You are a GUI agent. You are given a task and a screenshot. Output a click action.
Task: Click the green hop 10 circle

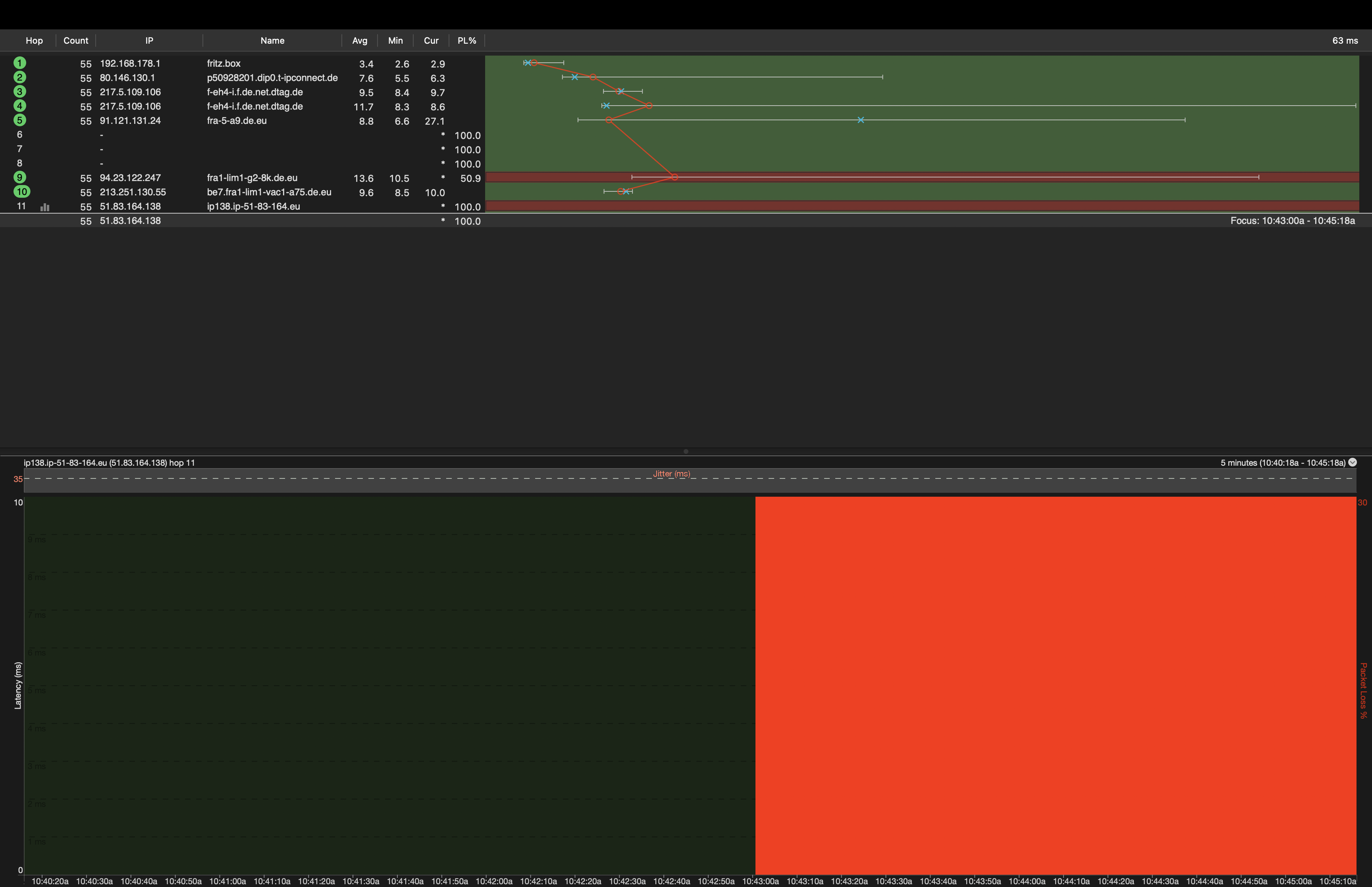point(22,192)
